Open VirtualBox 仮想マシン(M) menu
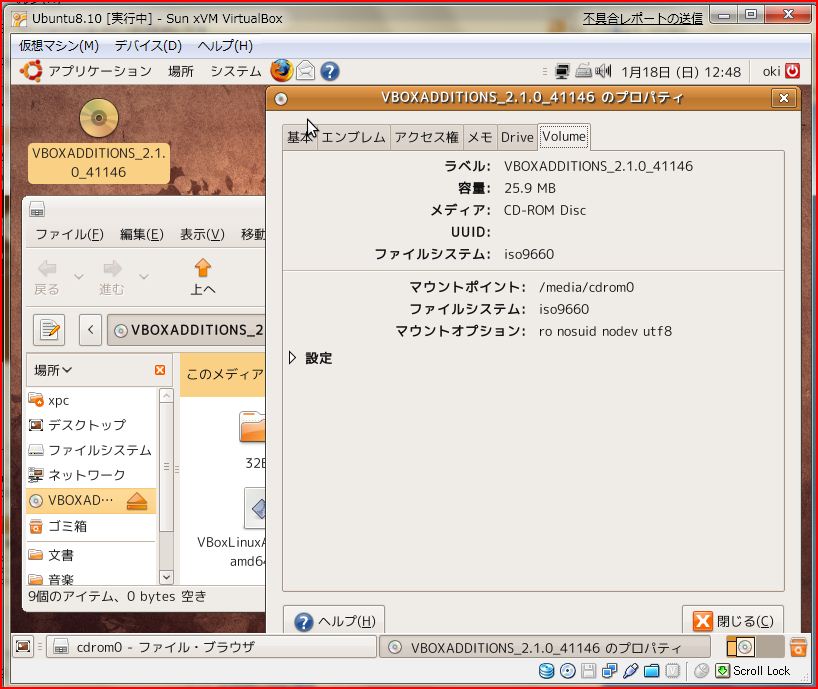818x689 pixels. coord(59,46)
